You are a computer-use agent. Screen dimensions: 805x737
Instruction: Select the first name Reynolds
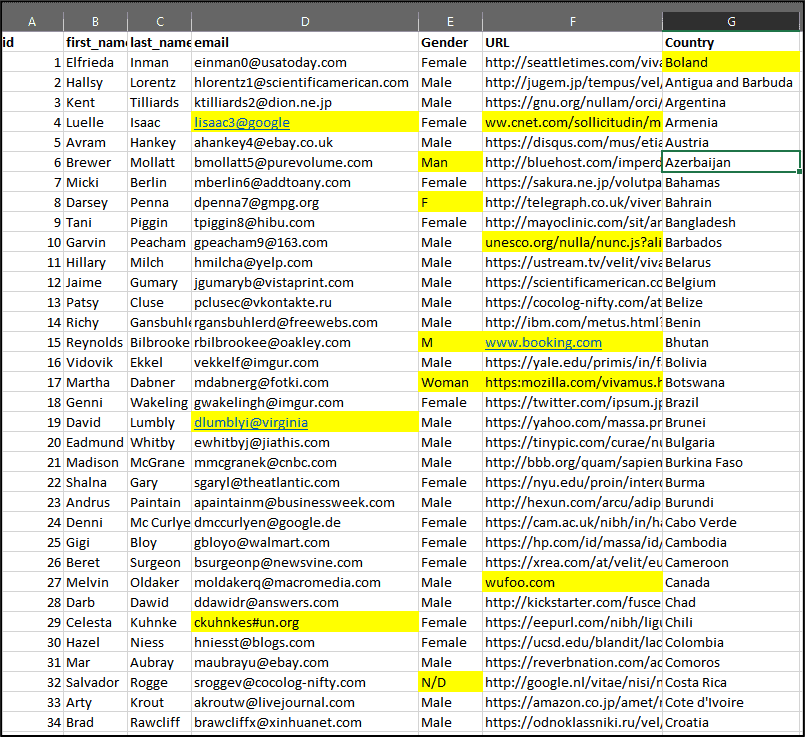[95, 343]
